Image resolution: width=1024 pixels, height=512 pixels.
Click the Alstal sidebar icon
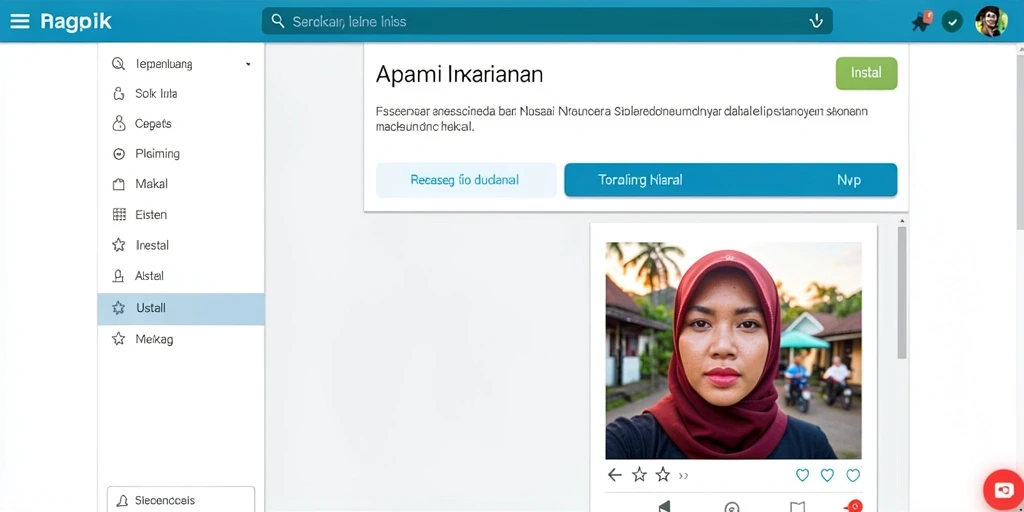[x=118, y=276]
